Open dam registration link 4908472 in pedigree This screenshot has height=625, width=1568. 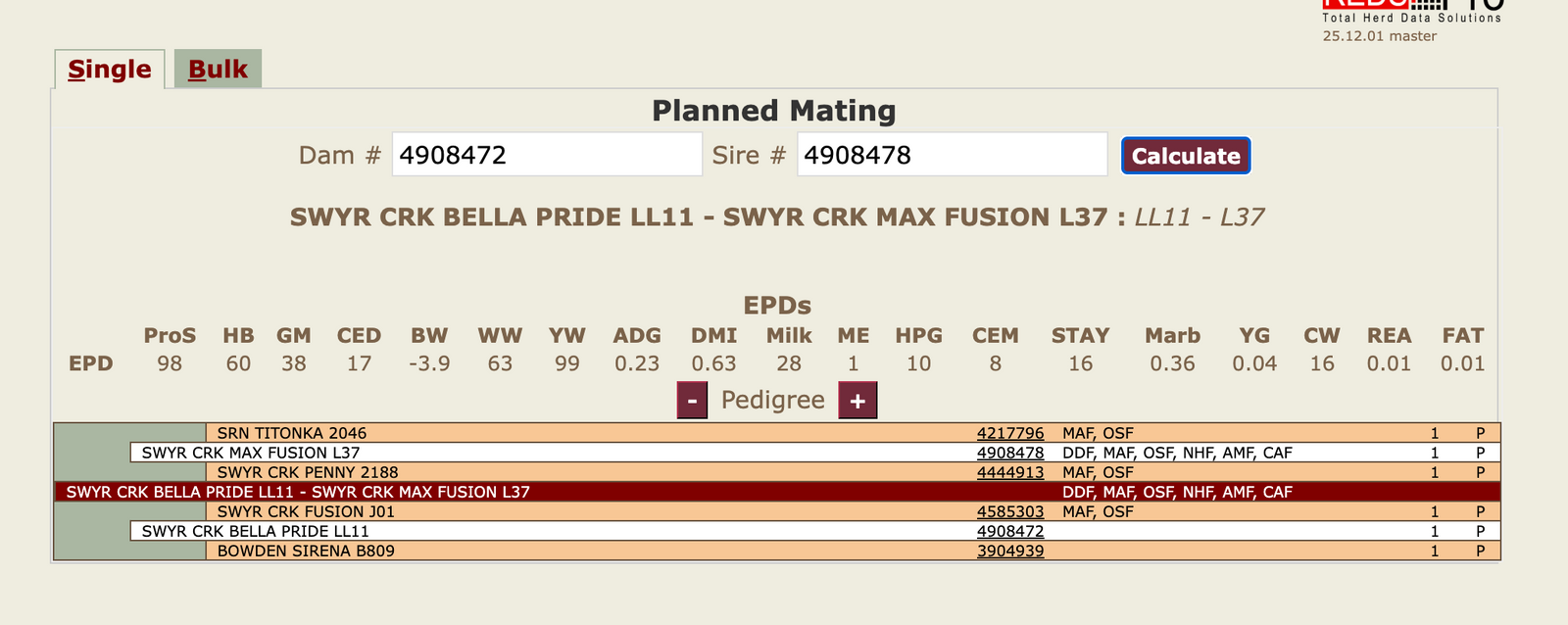(x=1009, y=531)
